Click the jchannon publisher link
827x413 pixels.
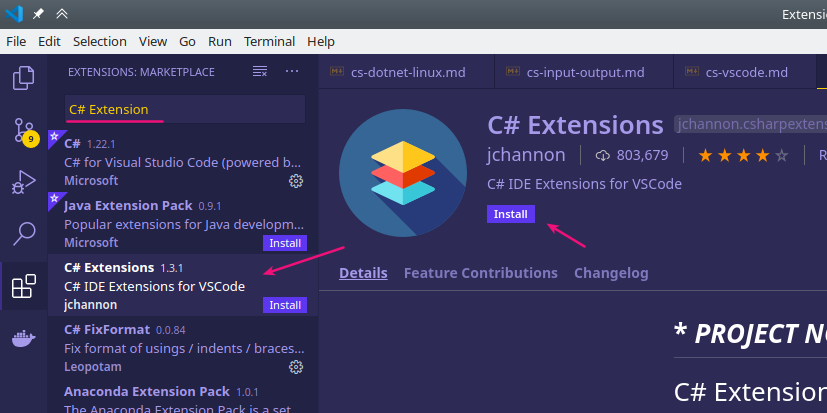526,155
